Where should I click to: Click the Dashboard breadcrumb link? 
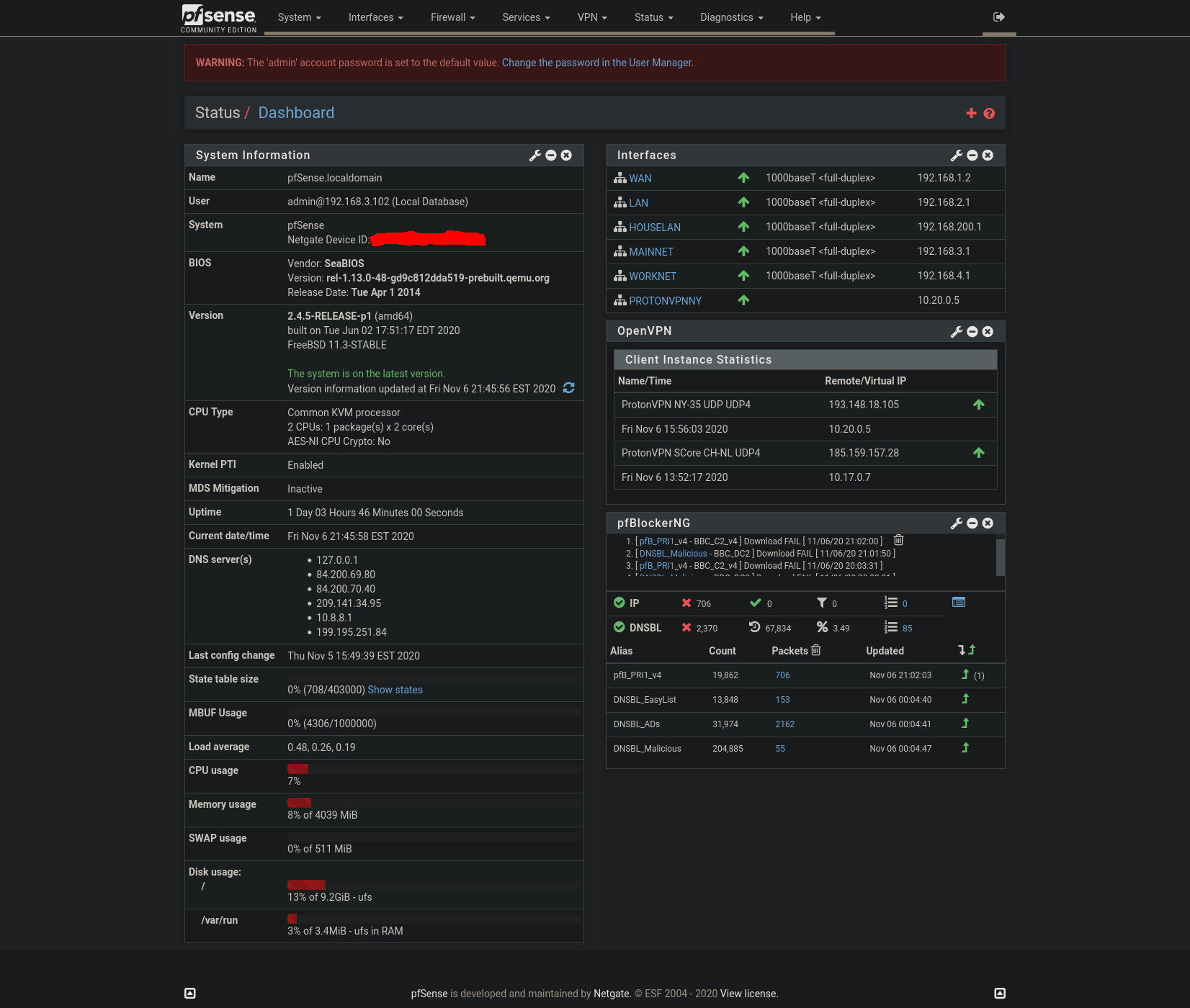[x=296, y=113]
